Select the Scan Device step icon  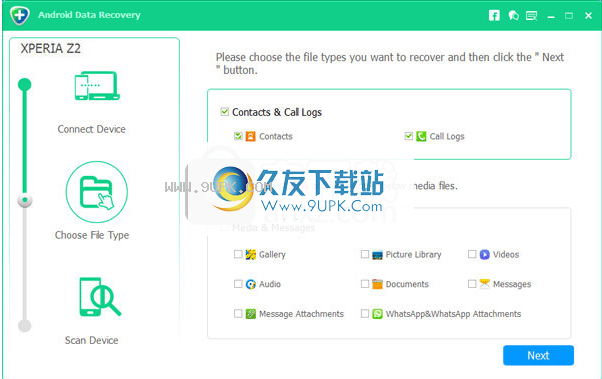[x=100, y=296]
